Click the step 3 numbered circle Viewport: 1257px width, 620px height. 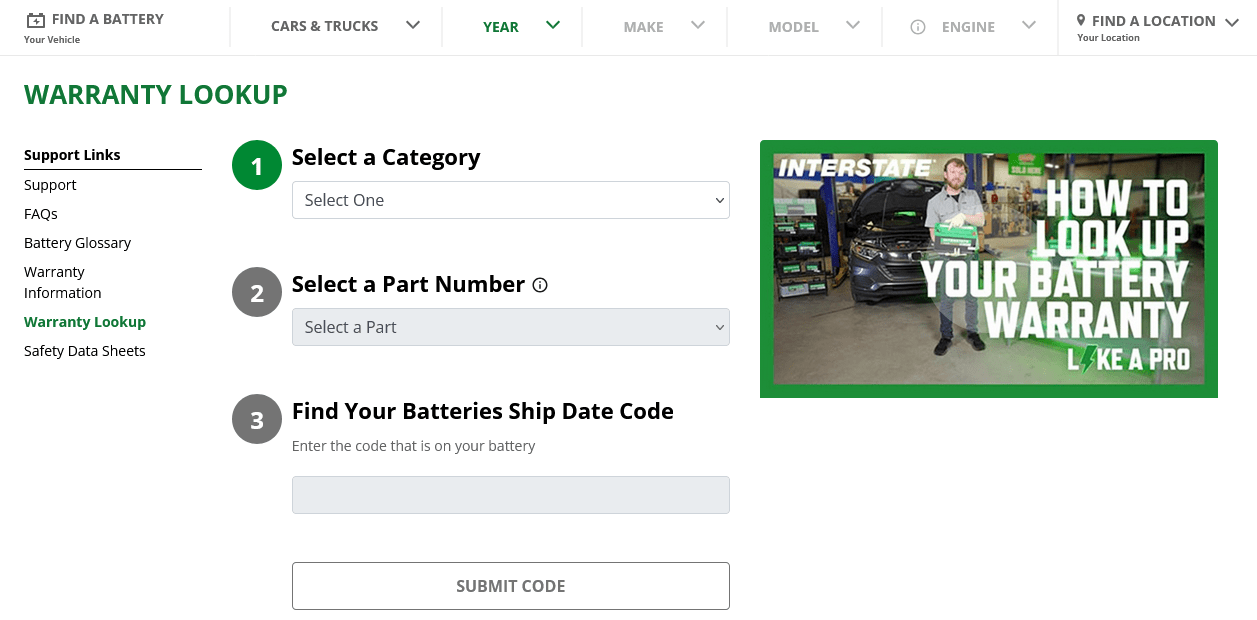click(x=256, y=419)
